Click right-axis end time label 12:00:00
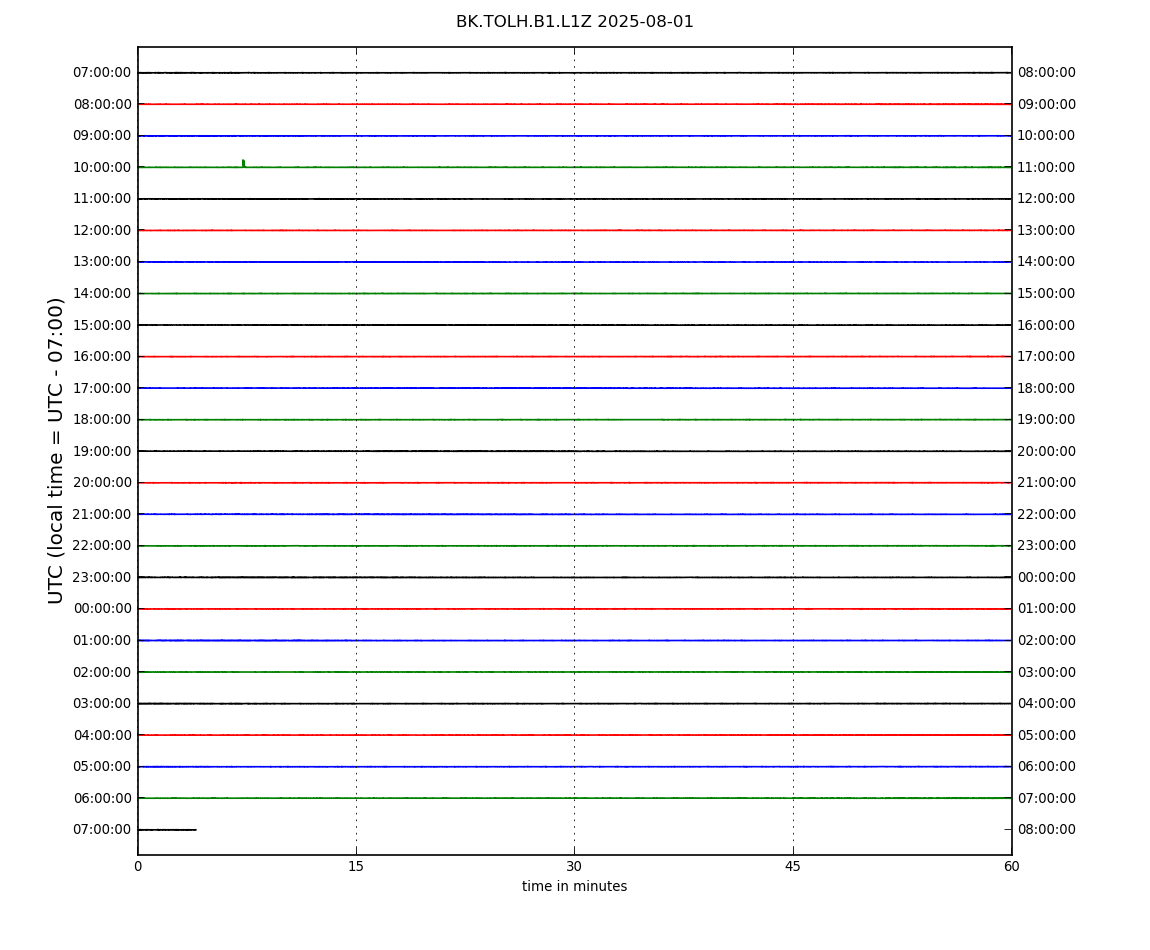Viewport: 1150px width, 950px height. point(1047,199)
